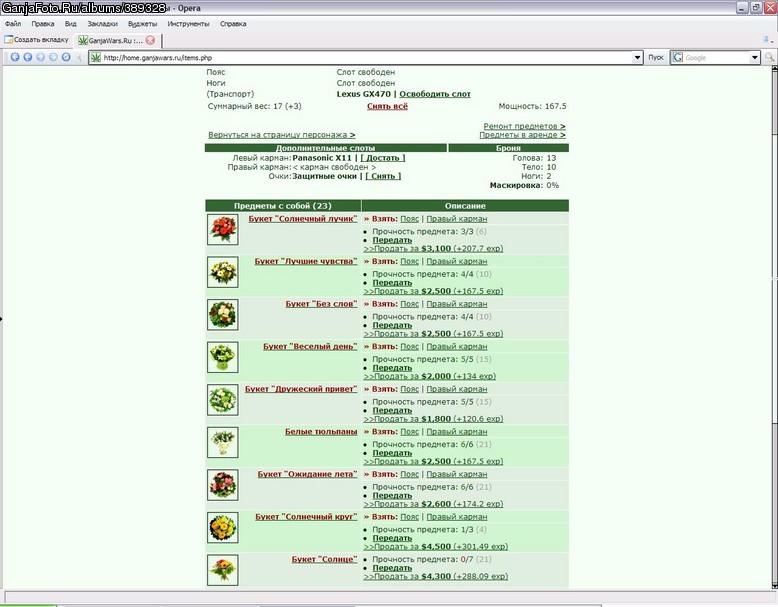
Task: Sell Ожидание лета for $2,600 link
Action: [433, 504]
